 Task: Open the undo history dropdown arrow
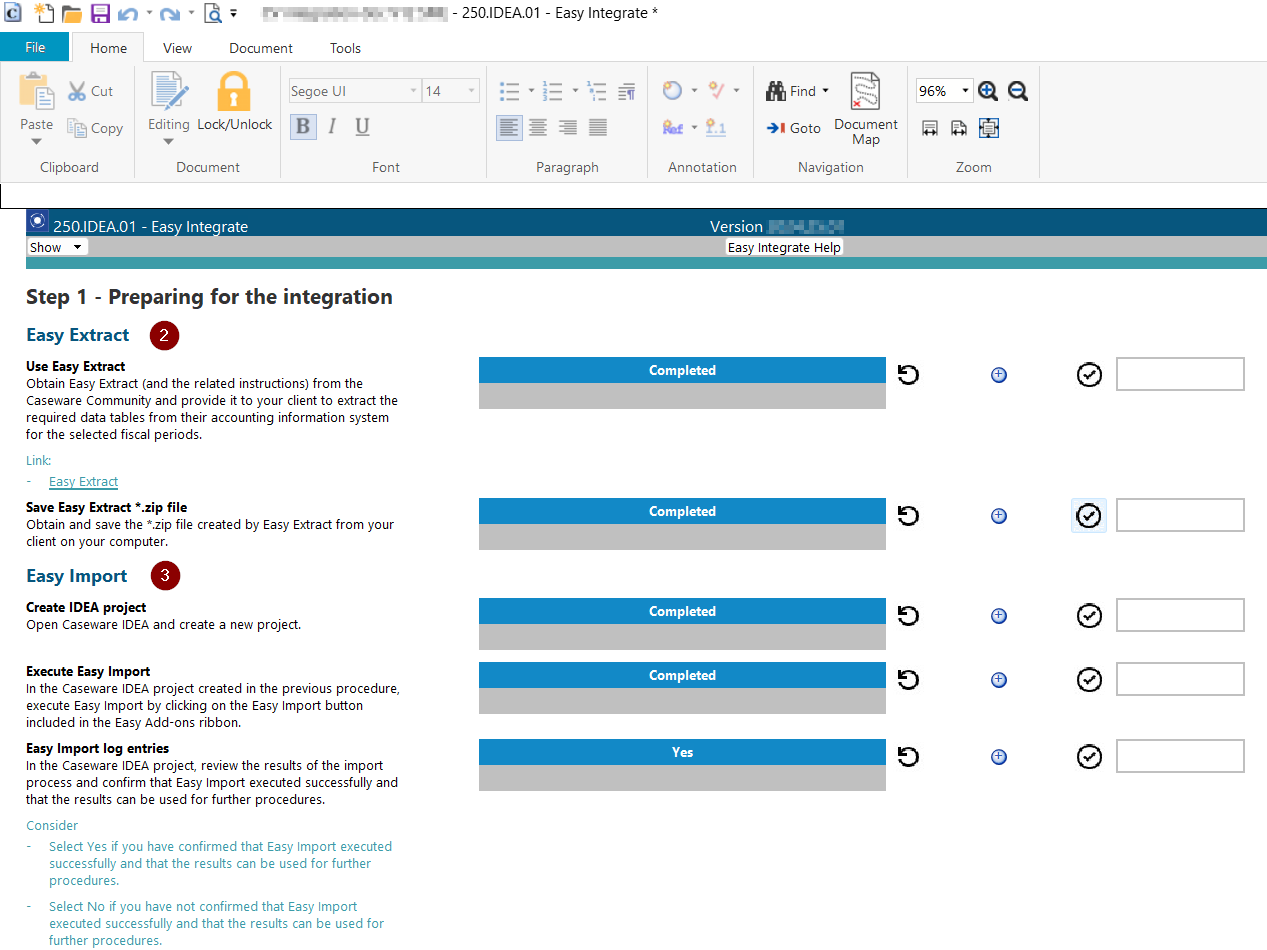point(149,14)
